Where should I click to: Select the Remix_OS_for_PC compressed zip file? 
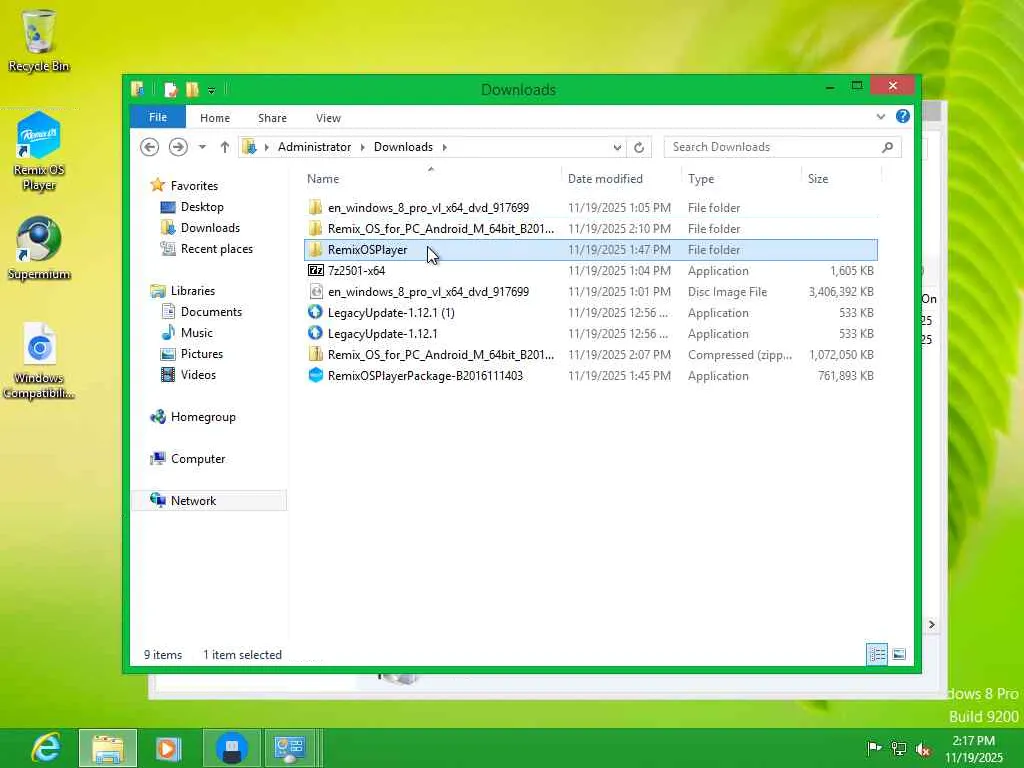[x=591, y=355]
